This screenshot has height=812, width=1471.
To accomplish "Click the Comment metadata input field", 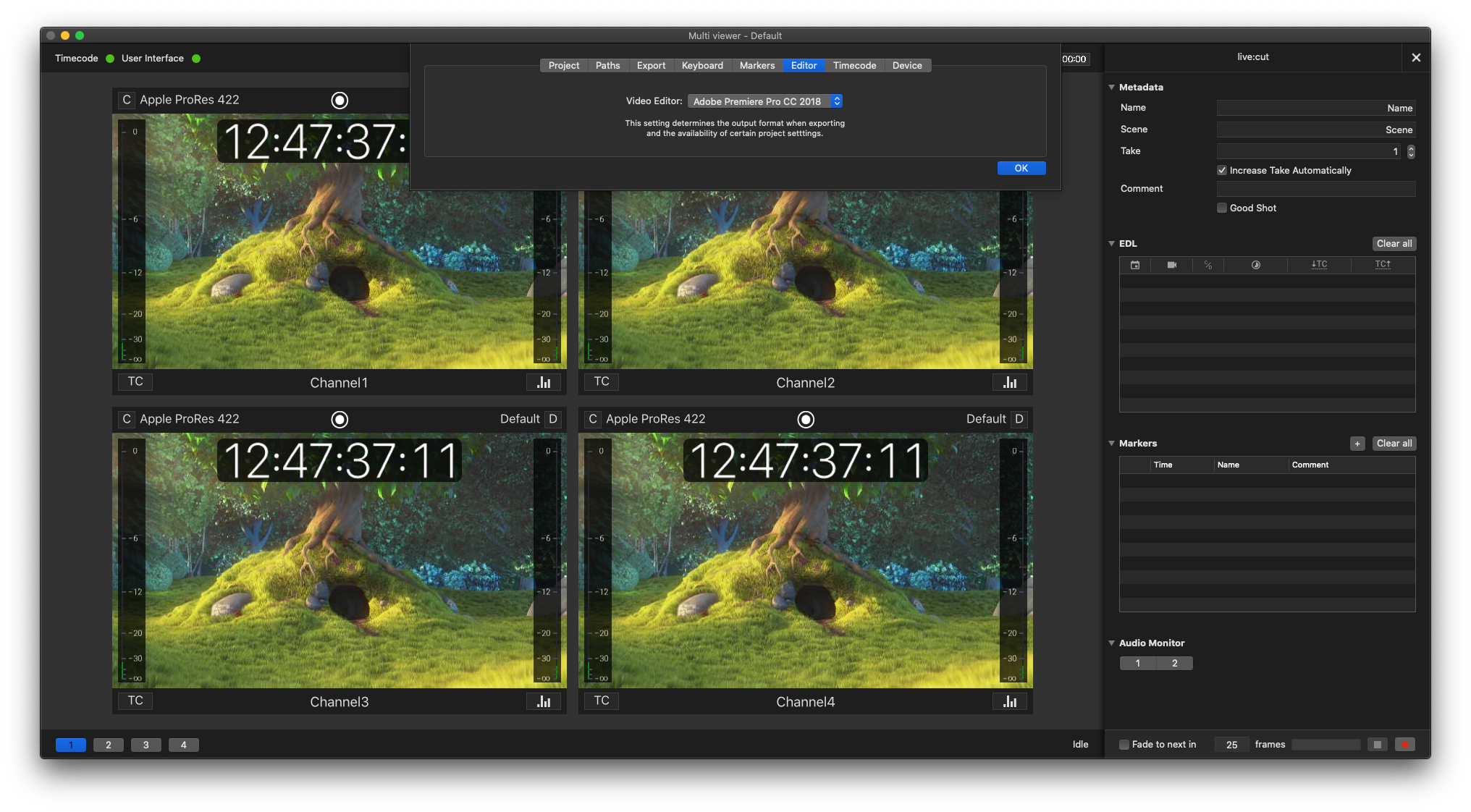I will (1316, 189).
